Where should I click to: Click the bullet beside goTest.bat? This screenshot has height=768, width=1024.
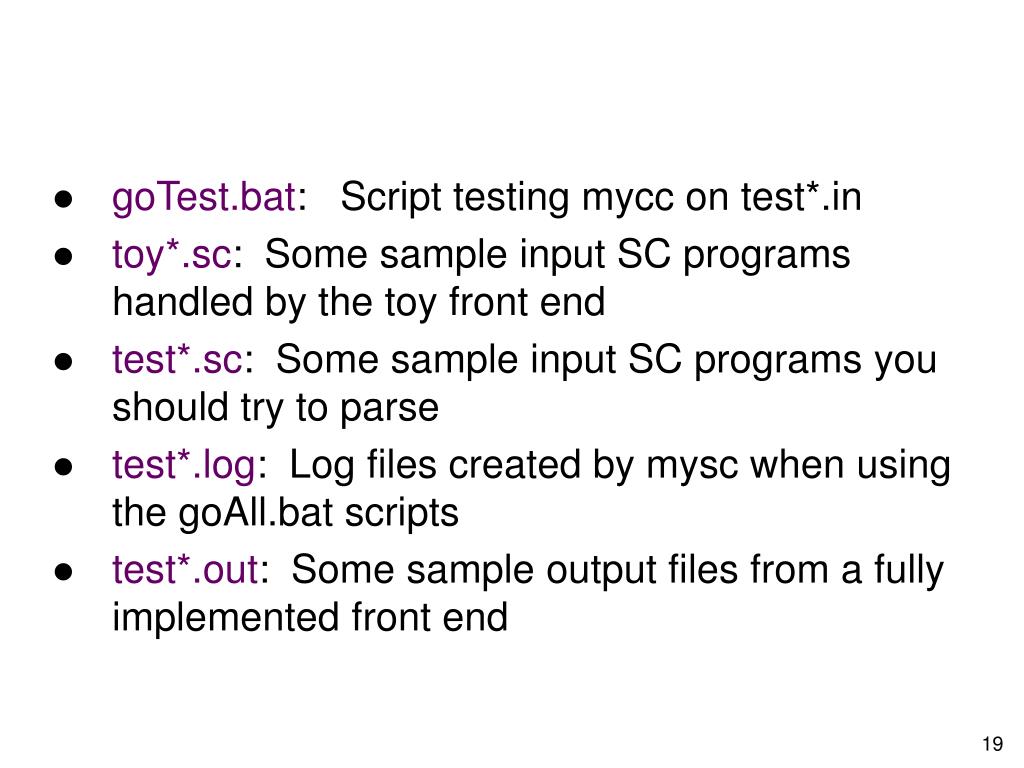point(63,199)
